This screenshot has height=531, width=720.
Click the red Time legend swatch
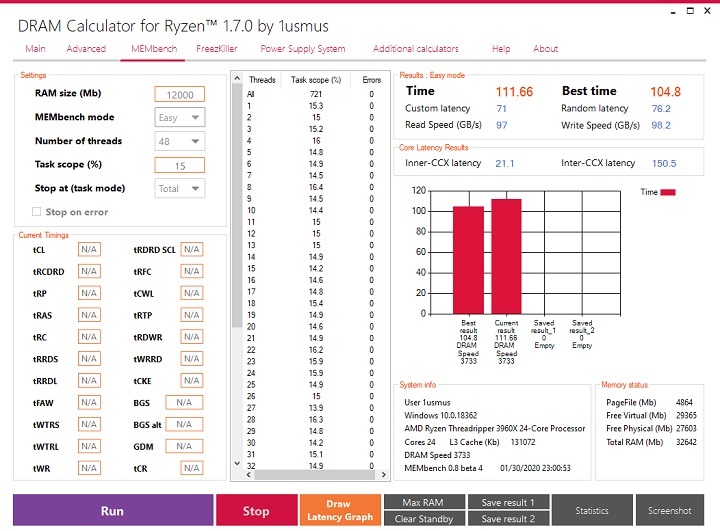click(x=668, y=192)
